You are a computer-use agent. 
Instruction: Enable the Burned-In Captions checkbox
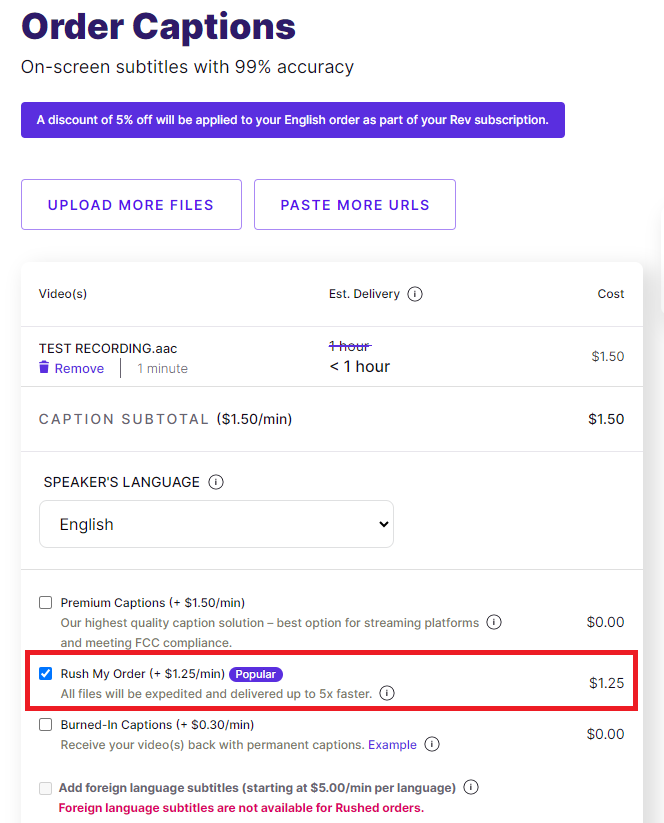[x=46, y=725]
